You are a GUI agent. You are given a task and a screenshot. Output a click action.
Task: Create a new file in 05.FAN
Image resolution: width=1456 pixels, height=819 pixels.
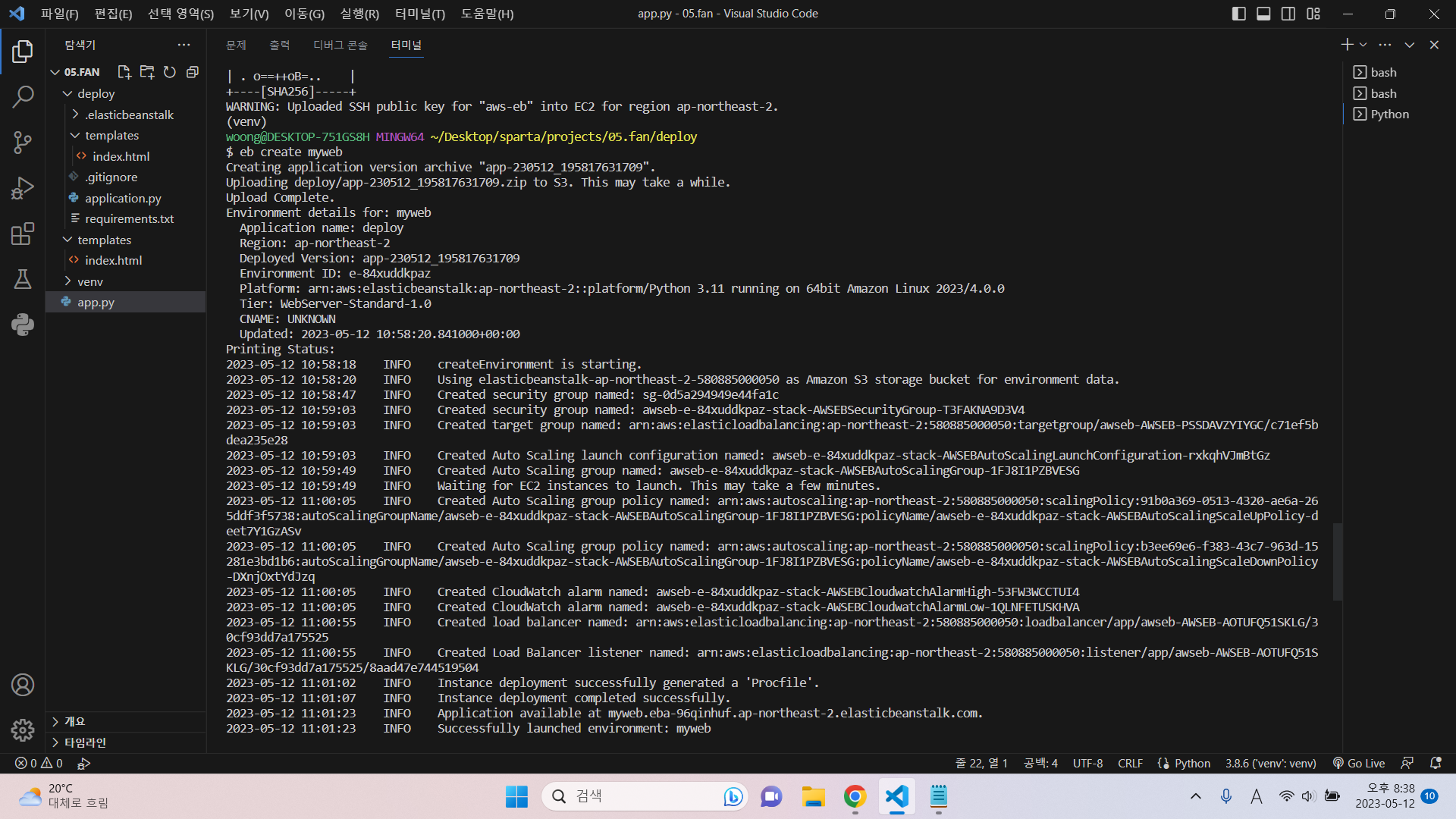point(124,72)
